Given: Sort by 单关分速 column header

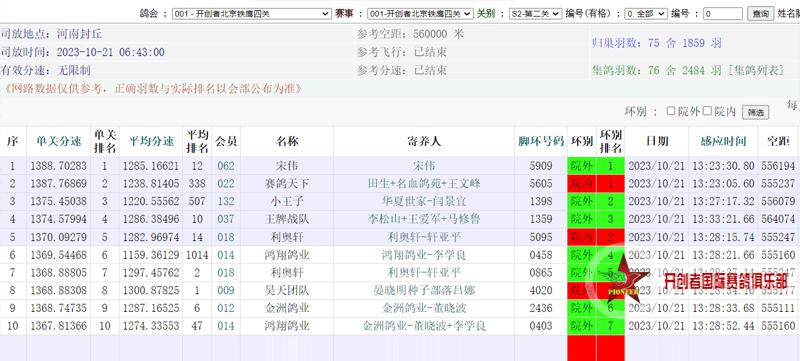Looking at the screenshot, I should (59, 141).
